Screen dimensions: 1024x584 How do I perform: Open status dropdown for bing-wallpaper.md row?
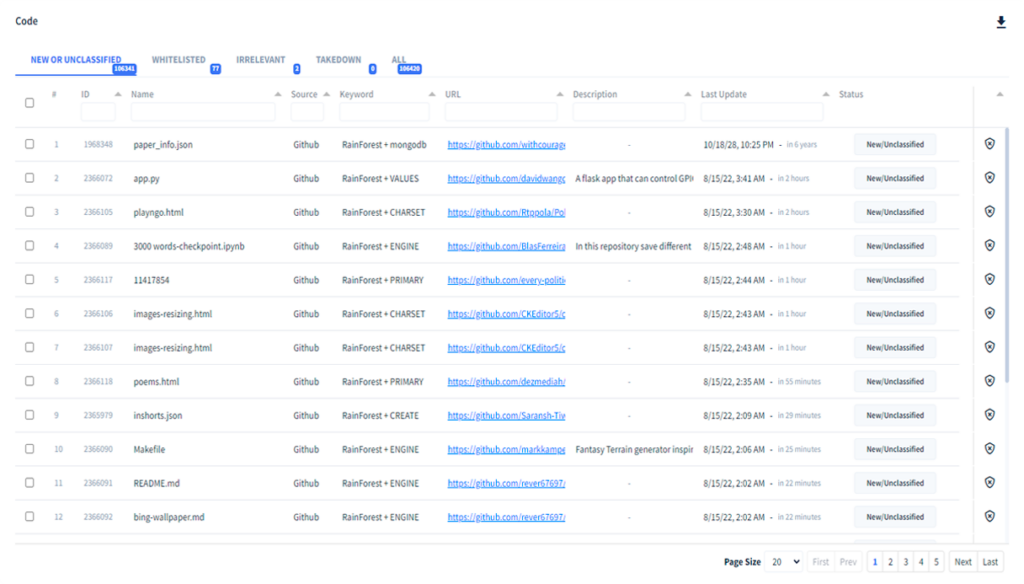coord(894,517)
